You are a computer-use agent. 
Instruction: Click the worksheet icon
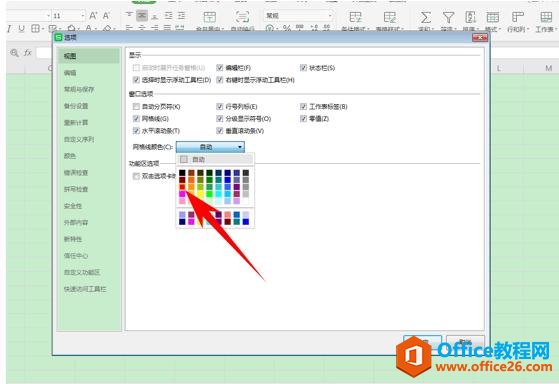(545, 17)
